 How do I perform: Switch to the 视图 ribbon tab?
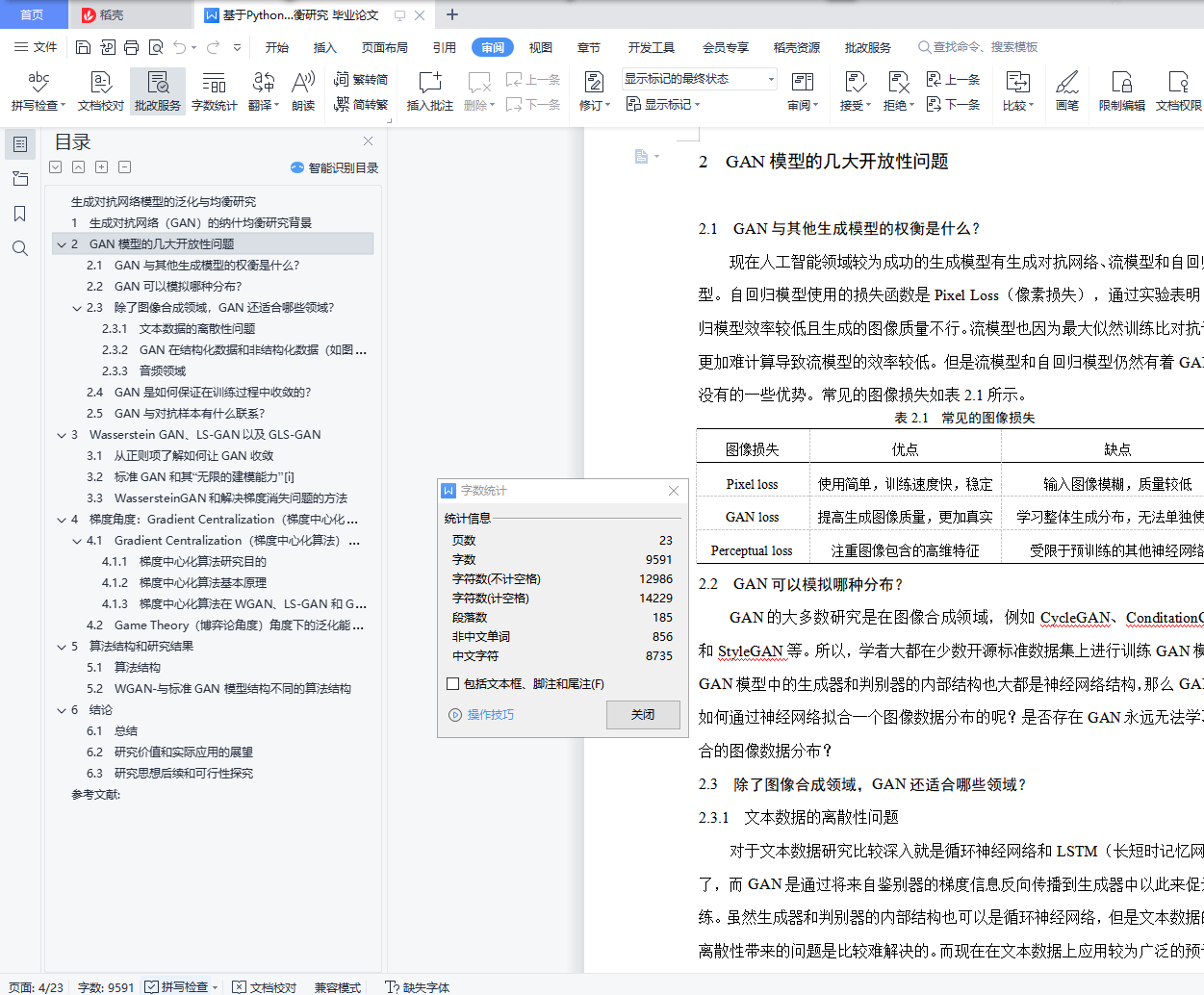541,47
